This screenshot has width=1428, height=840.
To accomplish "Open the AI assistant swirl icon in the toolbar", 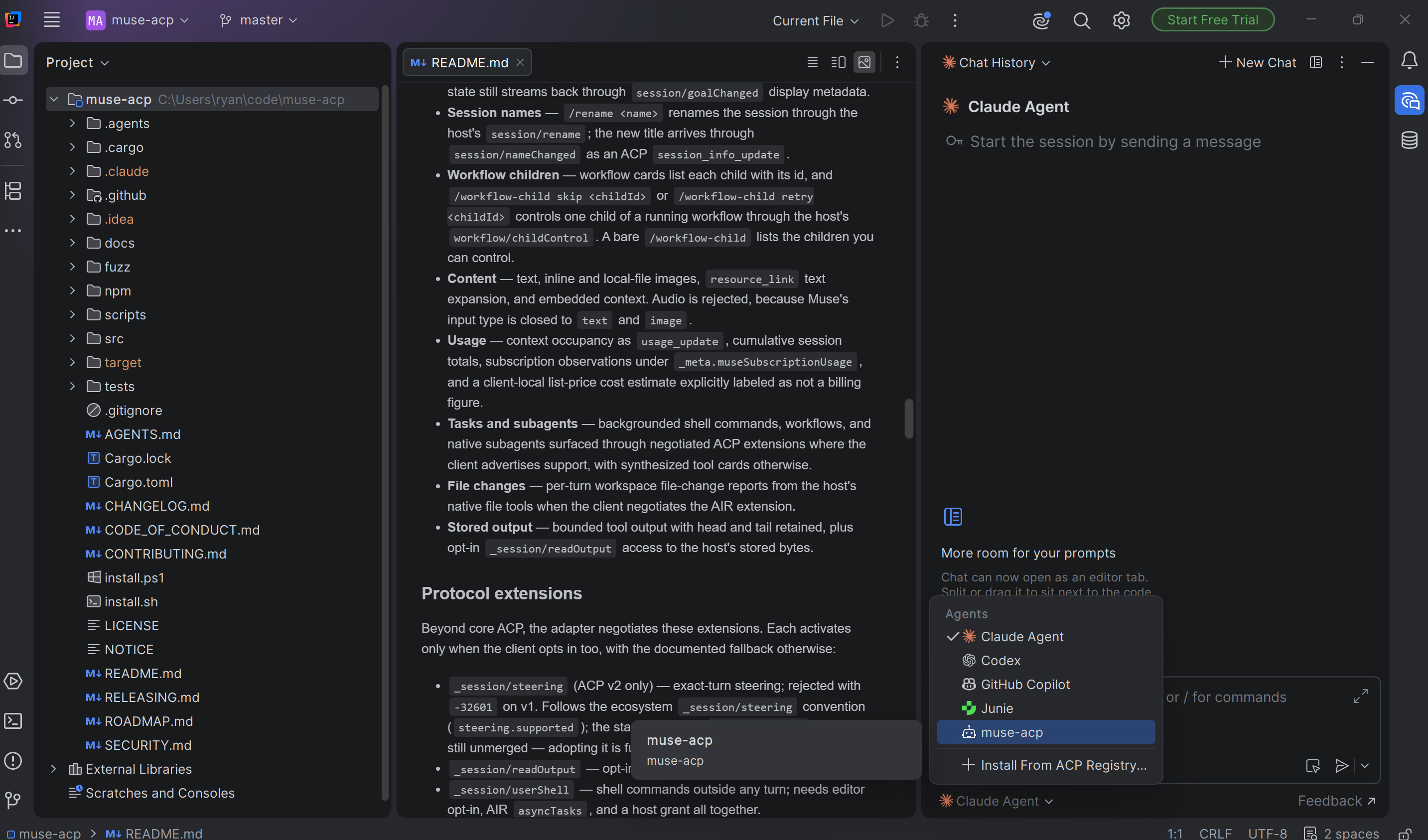I will coord(1041,20).
